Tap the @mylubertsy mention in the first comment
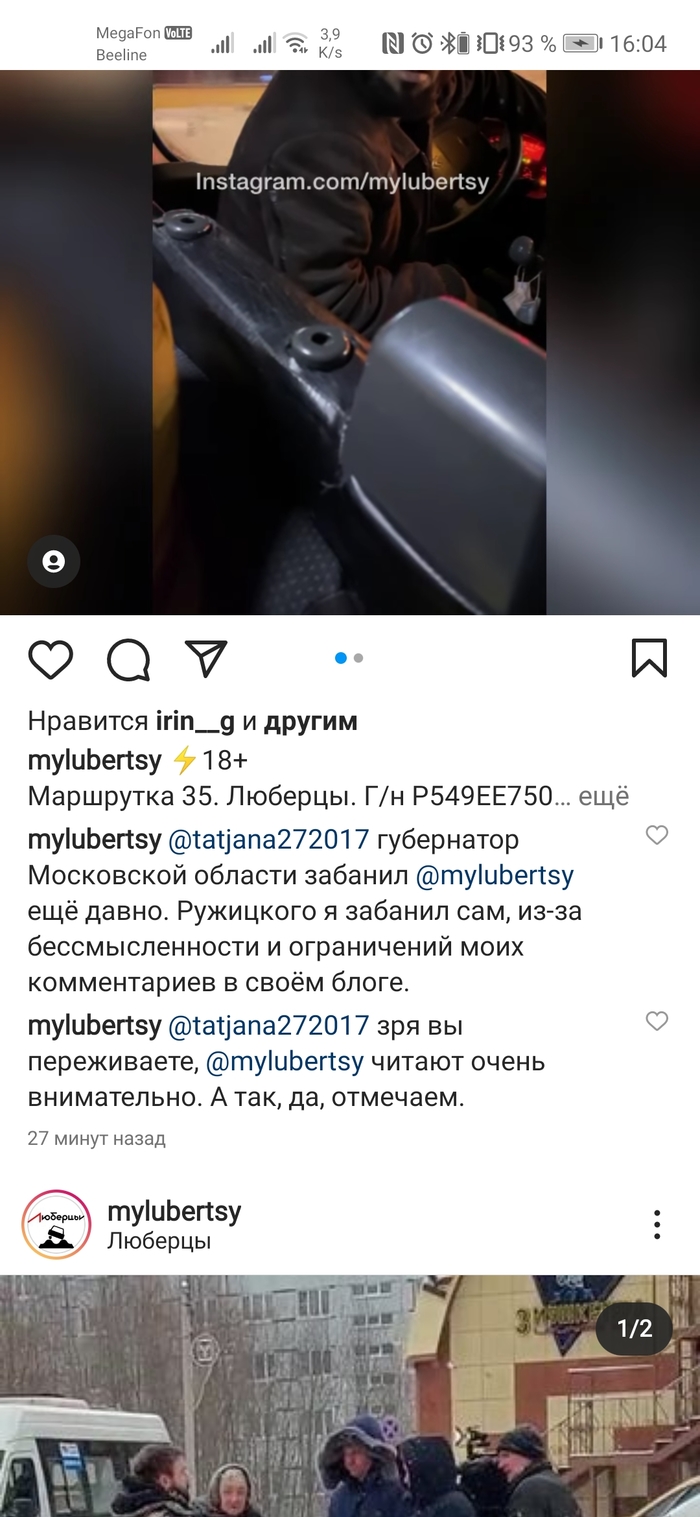The width and height of the screenshot is (700, 1517). [x=494, y=876]
